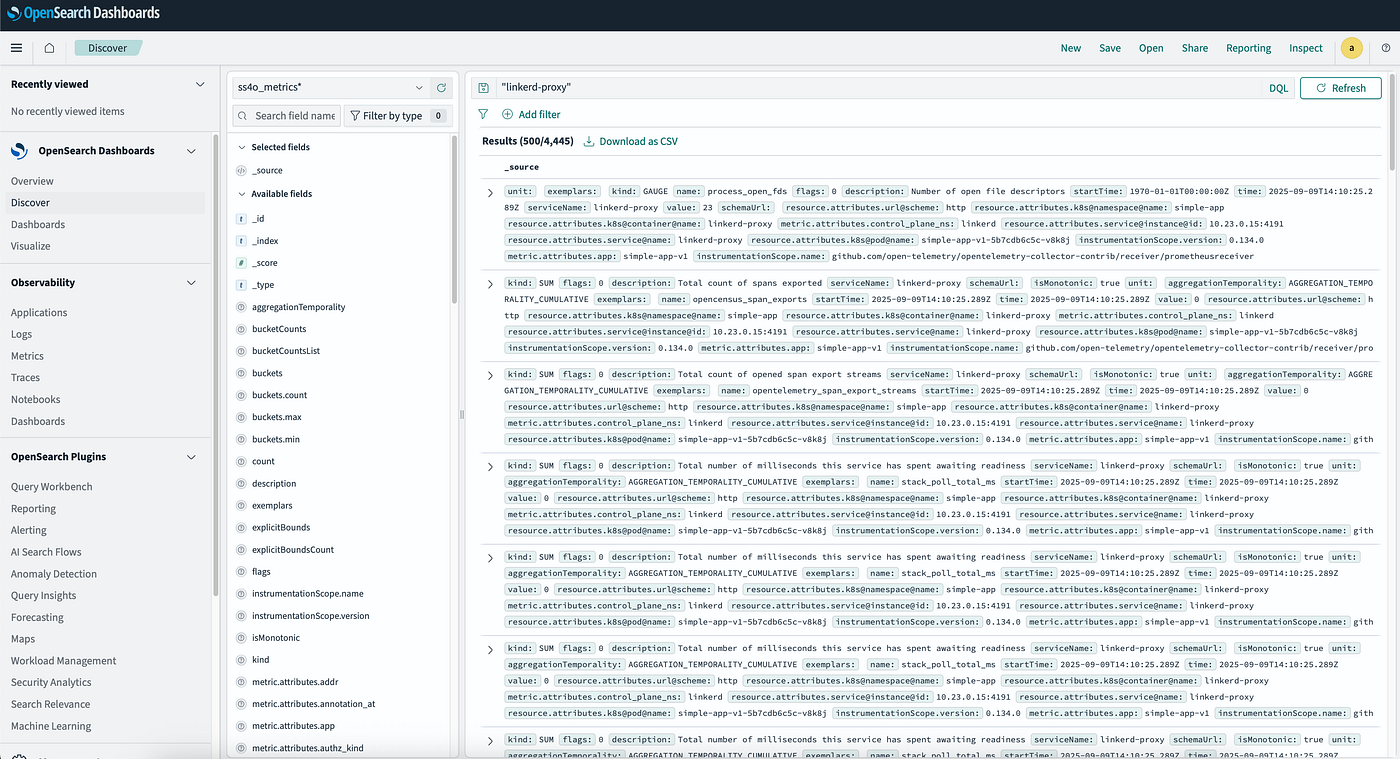Click the download icon beside Download as CSV
Viewport: 1400px width, 759px height.
point(589,142)
